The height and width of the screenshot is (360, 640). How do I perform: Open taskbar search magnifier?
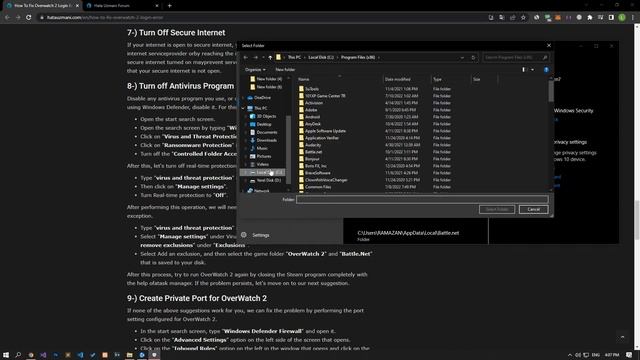click(18, 355)
